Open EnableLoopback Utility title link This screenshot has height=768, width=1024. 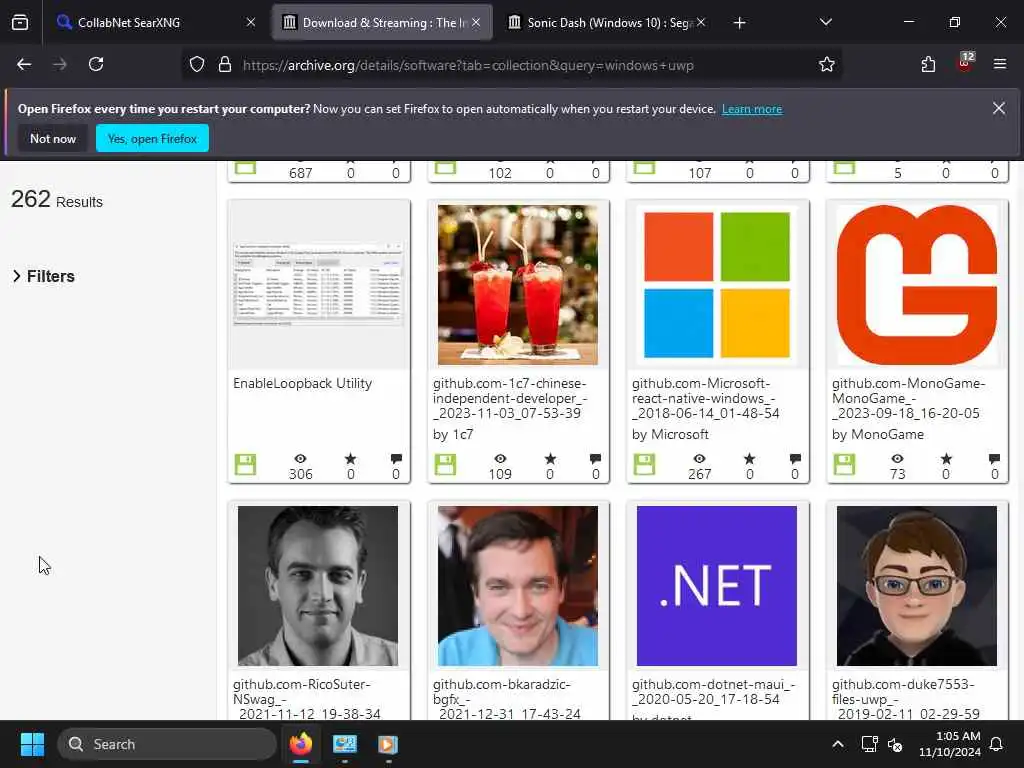click(302, 383)
